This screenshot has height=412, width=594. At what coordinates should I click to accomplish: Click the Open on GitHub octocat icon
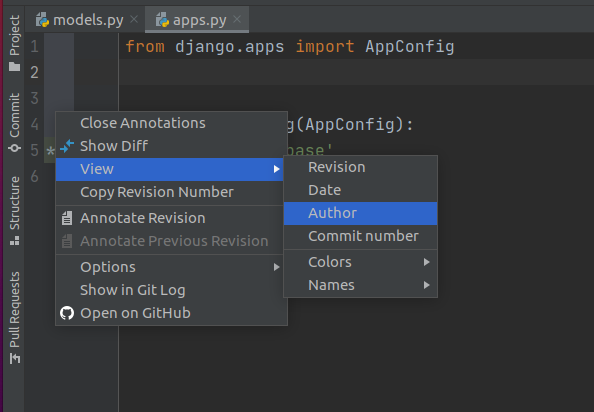(x=67, y=313)
